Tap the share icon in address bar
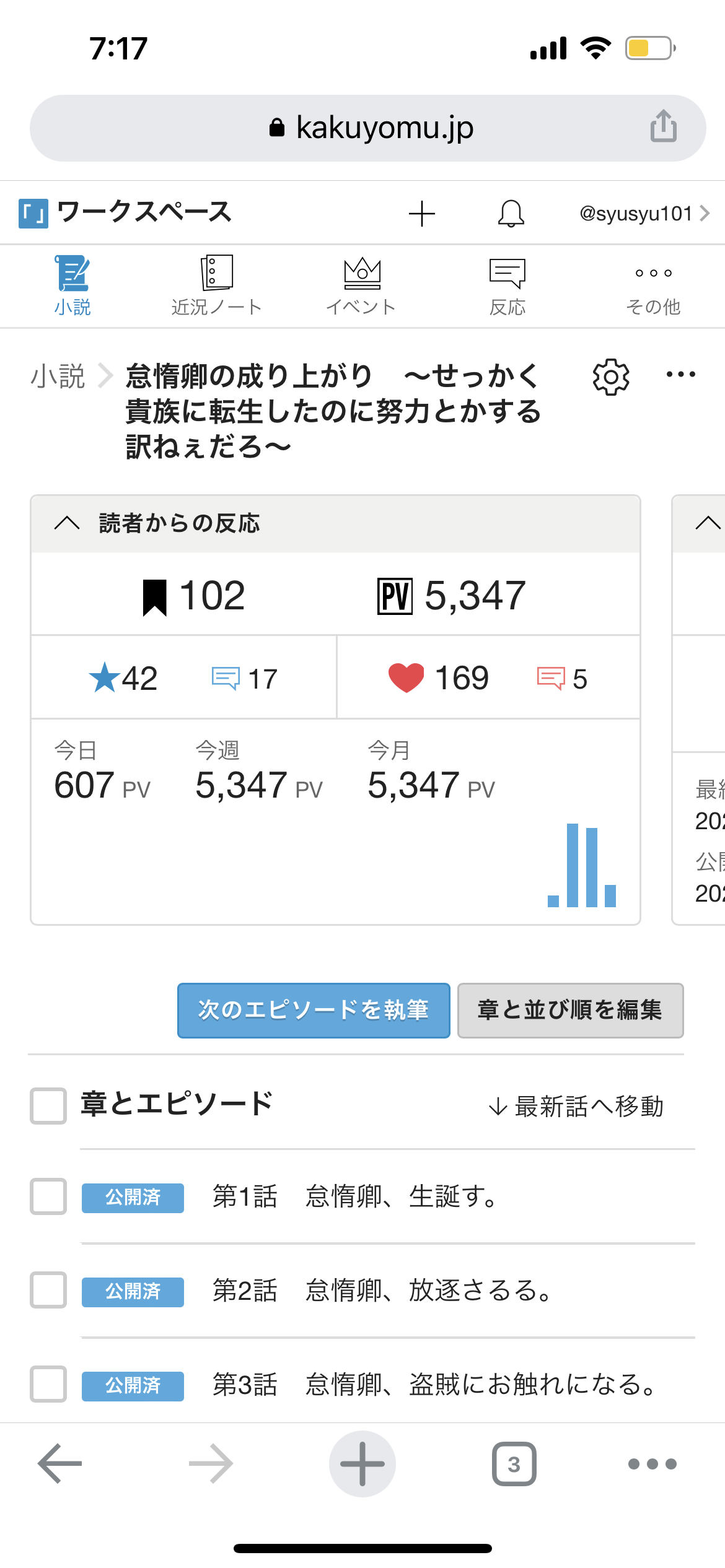Image resolution: width=725 pixels, height=1568 pixels. (x=663, y=126)
